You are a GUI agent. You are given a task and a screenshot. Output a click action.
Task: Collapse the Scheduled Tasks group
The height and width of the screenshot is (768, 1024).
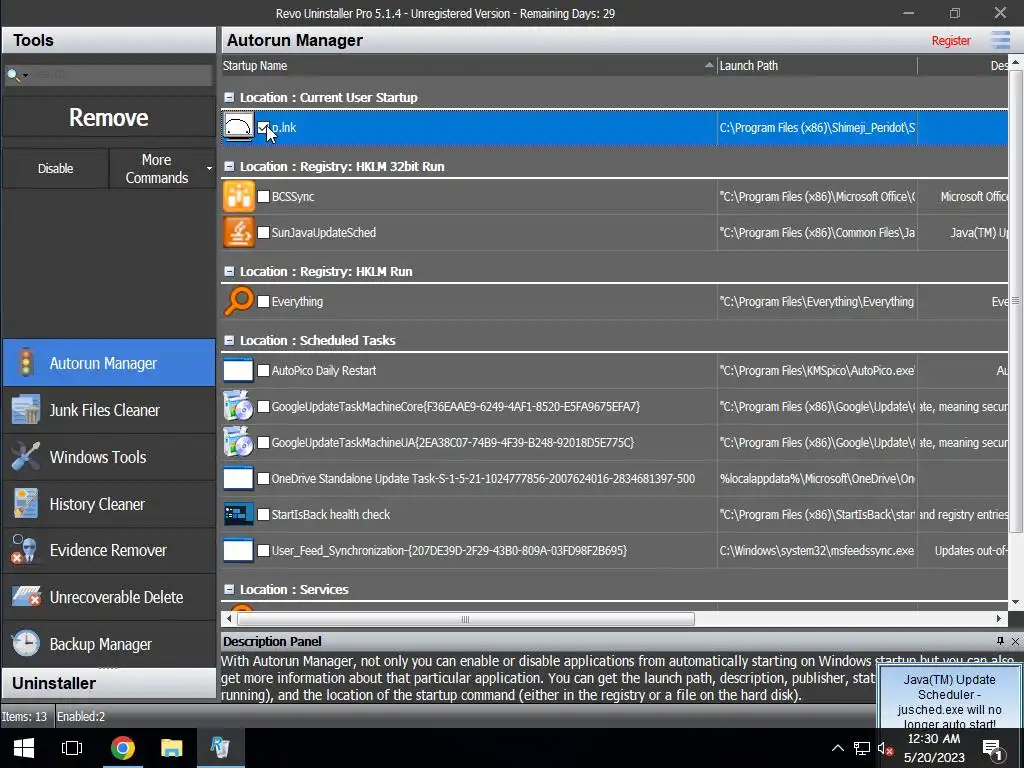click(x=229, y=340)
